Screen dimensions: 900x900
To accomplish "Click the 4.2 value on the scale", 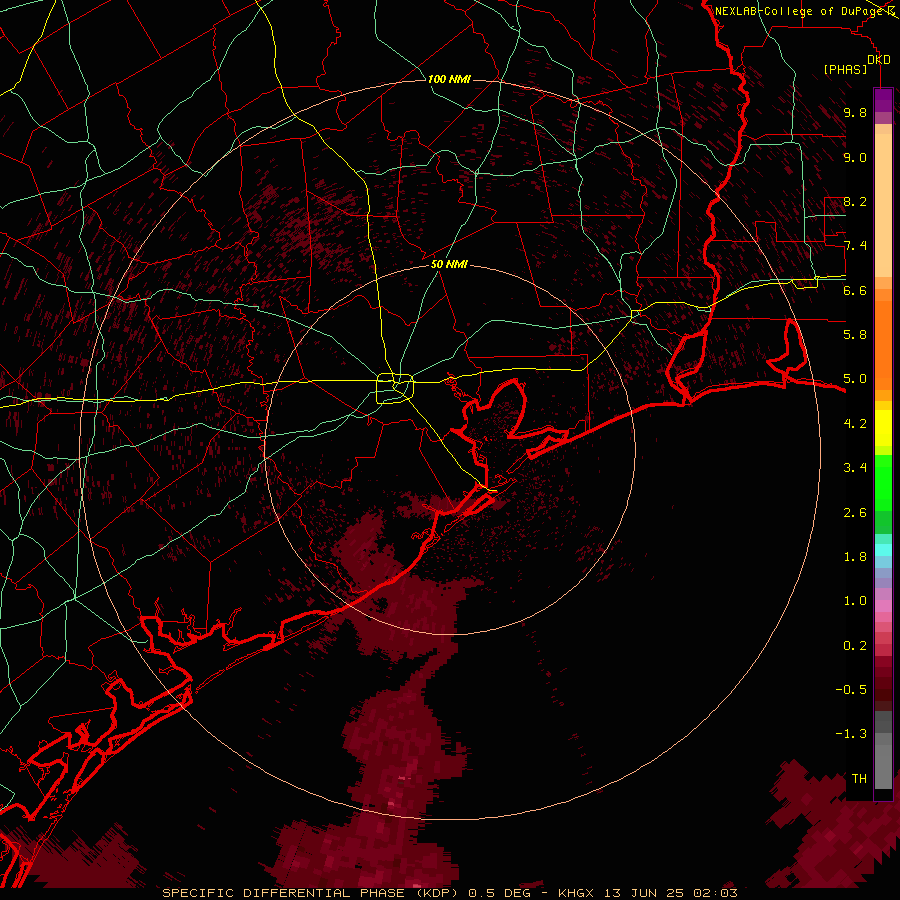I will pyautogui.click(x=855, y=424).
